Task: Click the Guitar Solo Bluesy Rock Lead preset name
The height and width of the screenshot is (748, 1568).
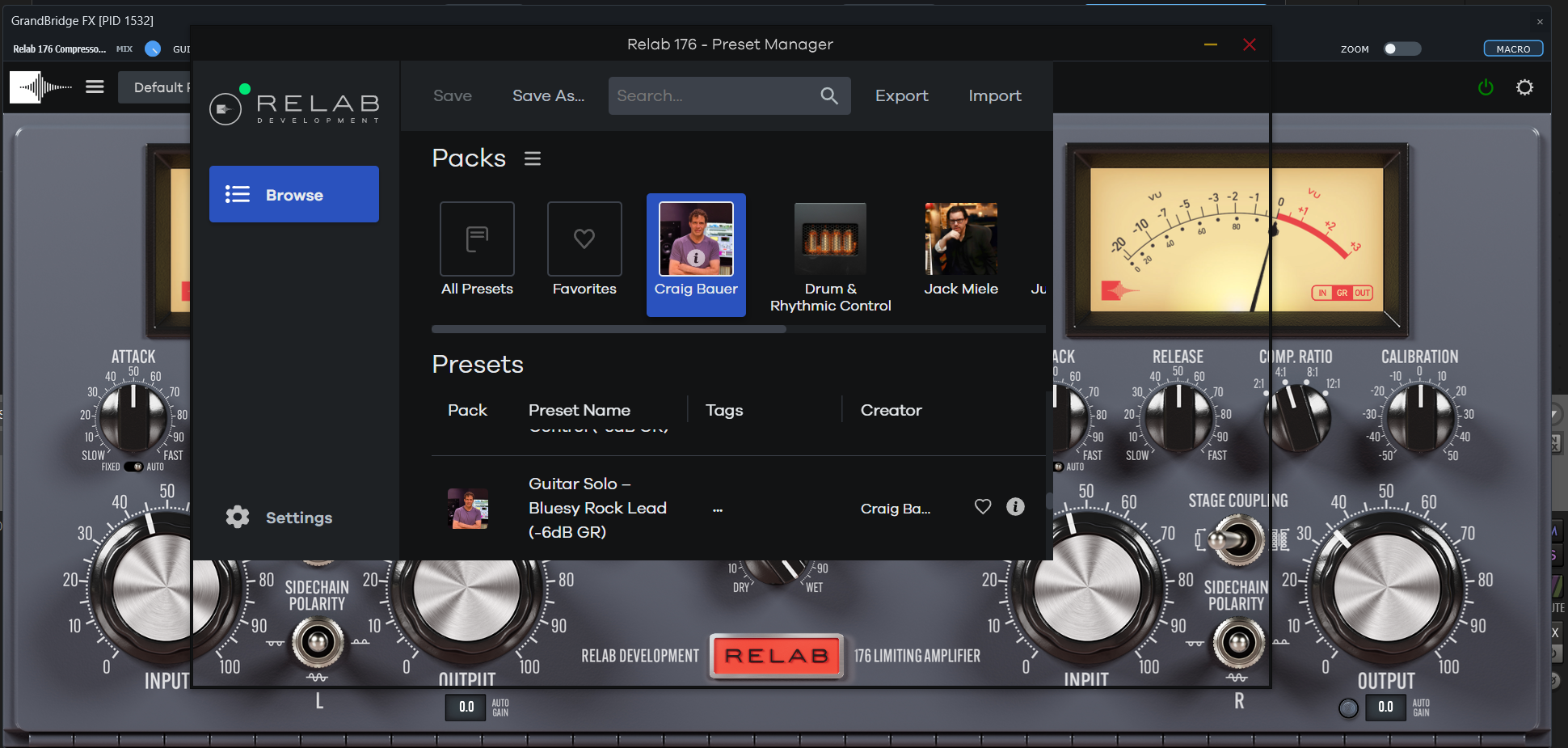Action: (597, 507)
